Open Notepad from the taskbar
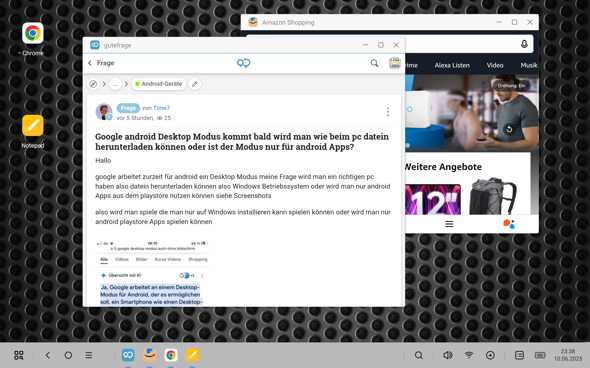This screenshot has width=590, height=368. tap(192, 355)
